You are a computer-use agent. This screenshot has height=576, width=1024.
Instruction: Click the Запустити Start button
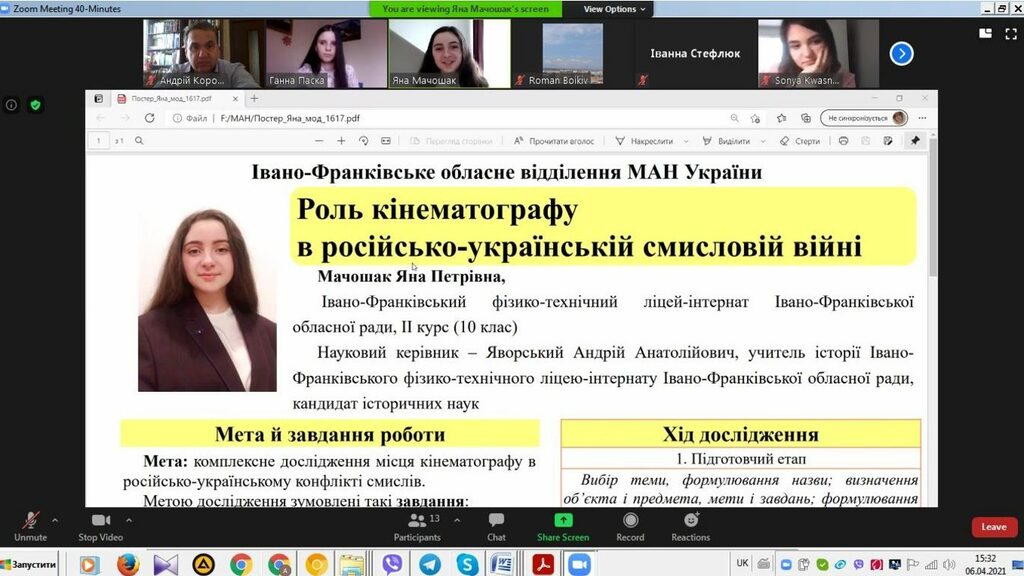click(29, 564)
